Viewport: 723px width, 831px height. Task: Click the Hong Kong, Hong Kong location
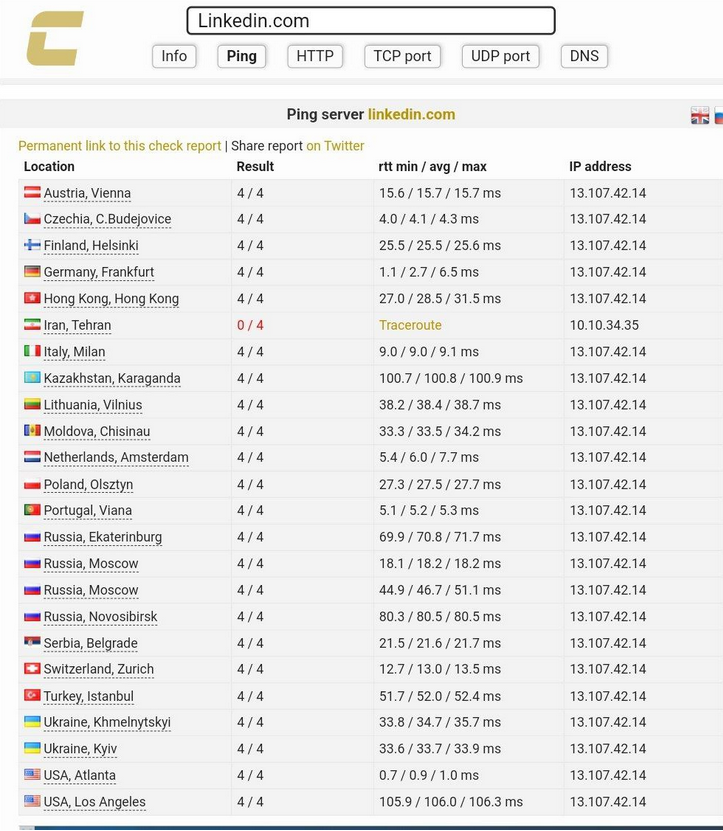point(111,298)
